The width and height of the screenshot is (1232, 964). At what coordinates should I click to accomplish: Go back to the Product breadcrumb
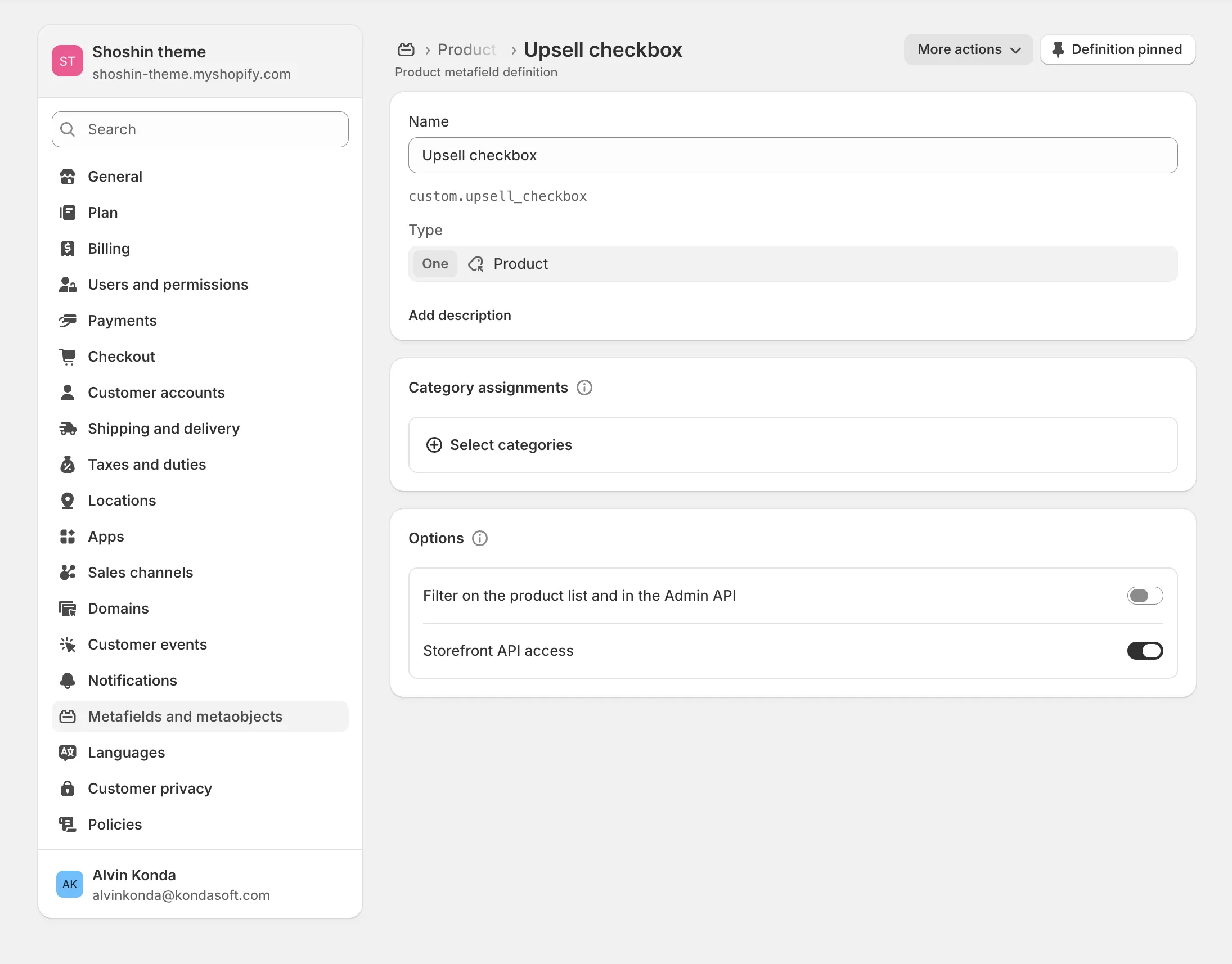tap(466, 49)
